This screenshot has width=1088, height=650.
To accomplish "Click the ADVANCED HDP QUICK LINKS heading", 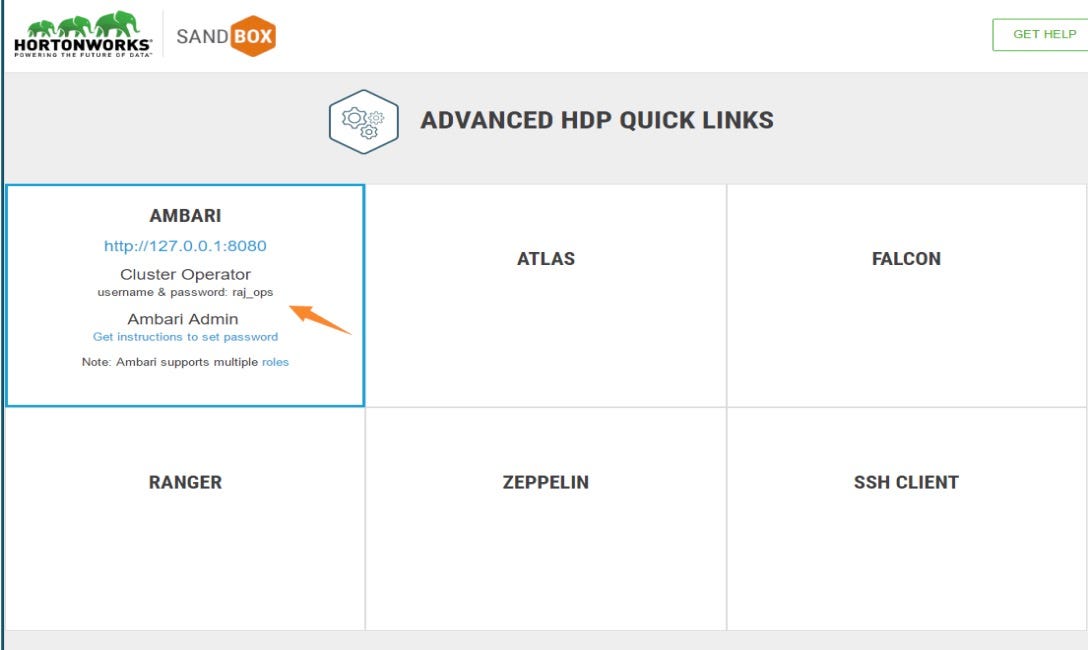I will [598, 119].
